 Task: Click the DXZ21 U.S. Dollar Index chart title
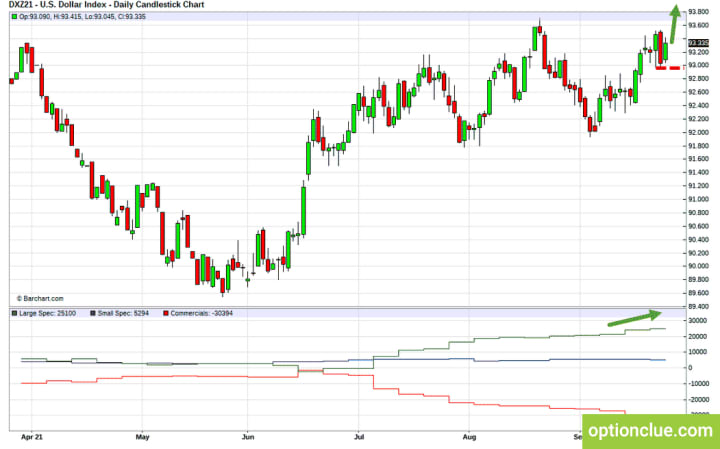107,5
